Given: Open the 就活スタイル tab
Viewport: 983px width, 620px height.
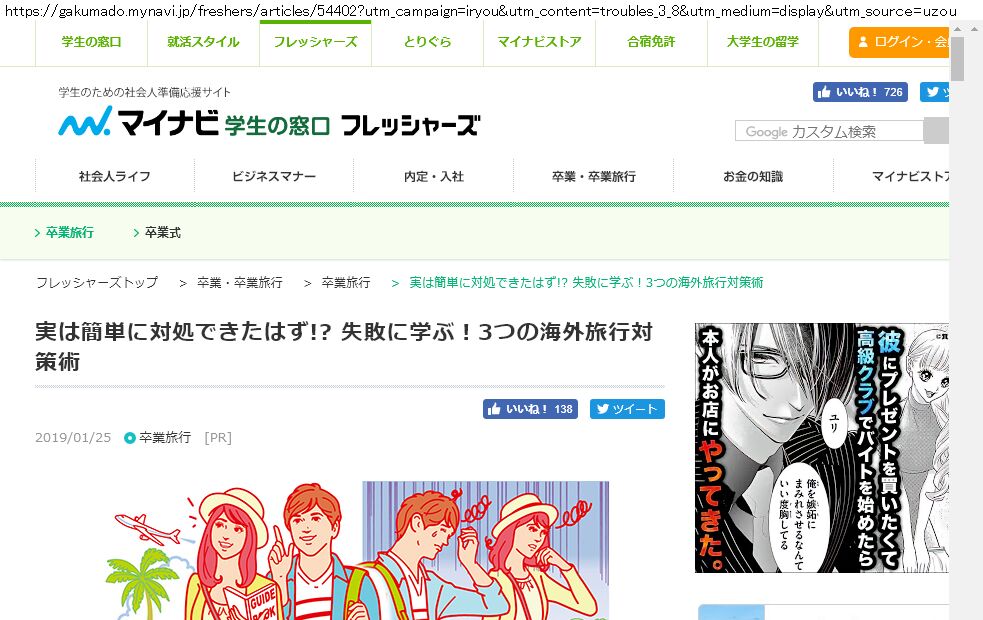Looking at the screenshot, I should [x=203, y=42].
